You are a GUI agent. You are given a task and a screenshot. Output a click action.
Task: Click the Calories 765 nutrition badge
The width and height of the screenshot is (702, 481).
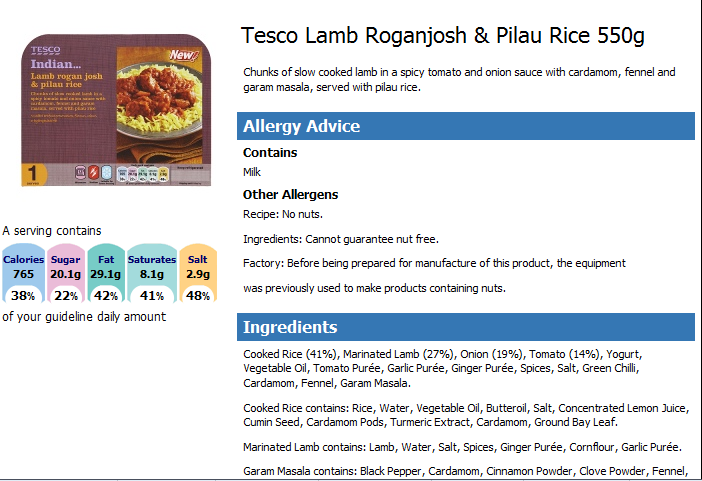(23, 273)
